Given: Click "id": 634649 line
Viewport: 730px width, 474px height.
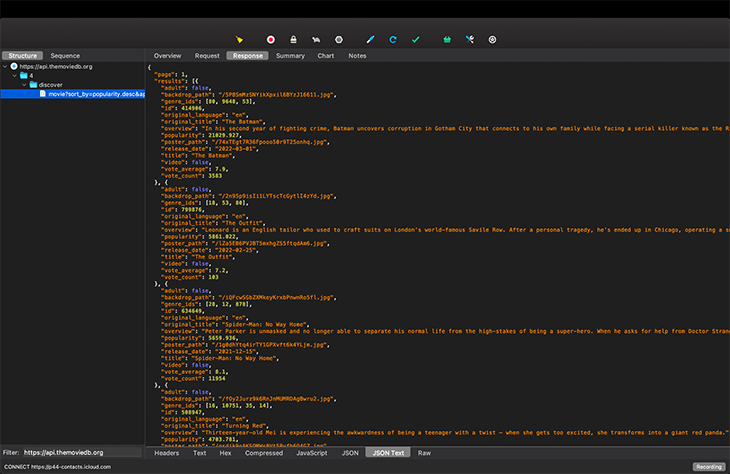Looking at the screenshot, I should 183,311.
